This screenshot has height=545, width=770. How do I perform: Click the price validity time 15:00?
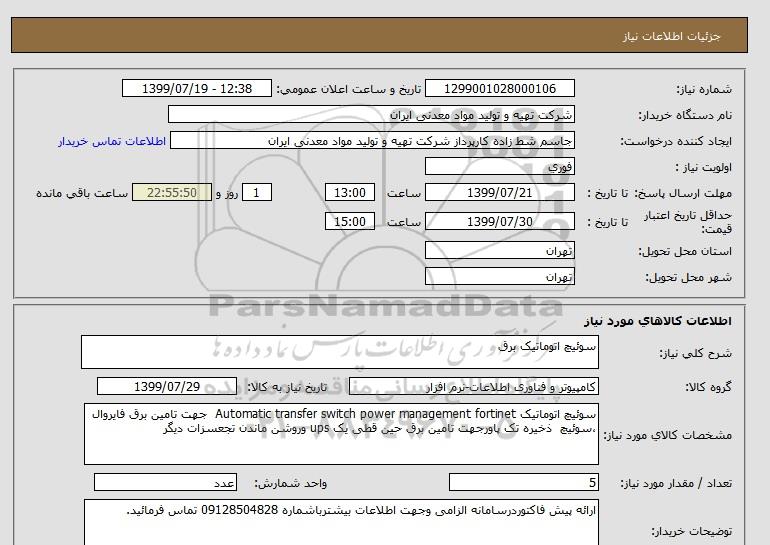click(350, 221)
